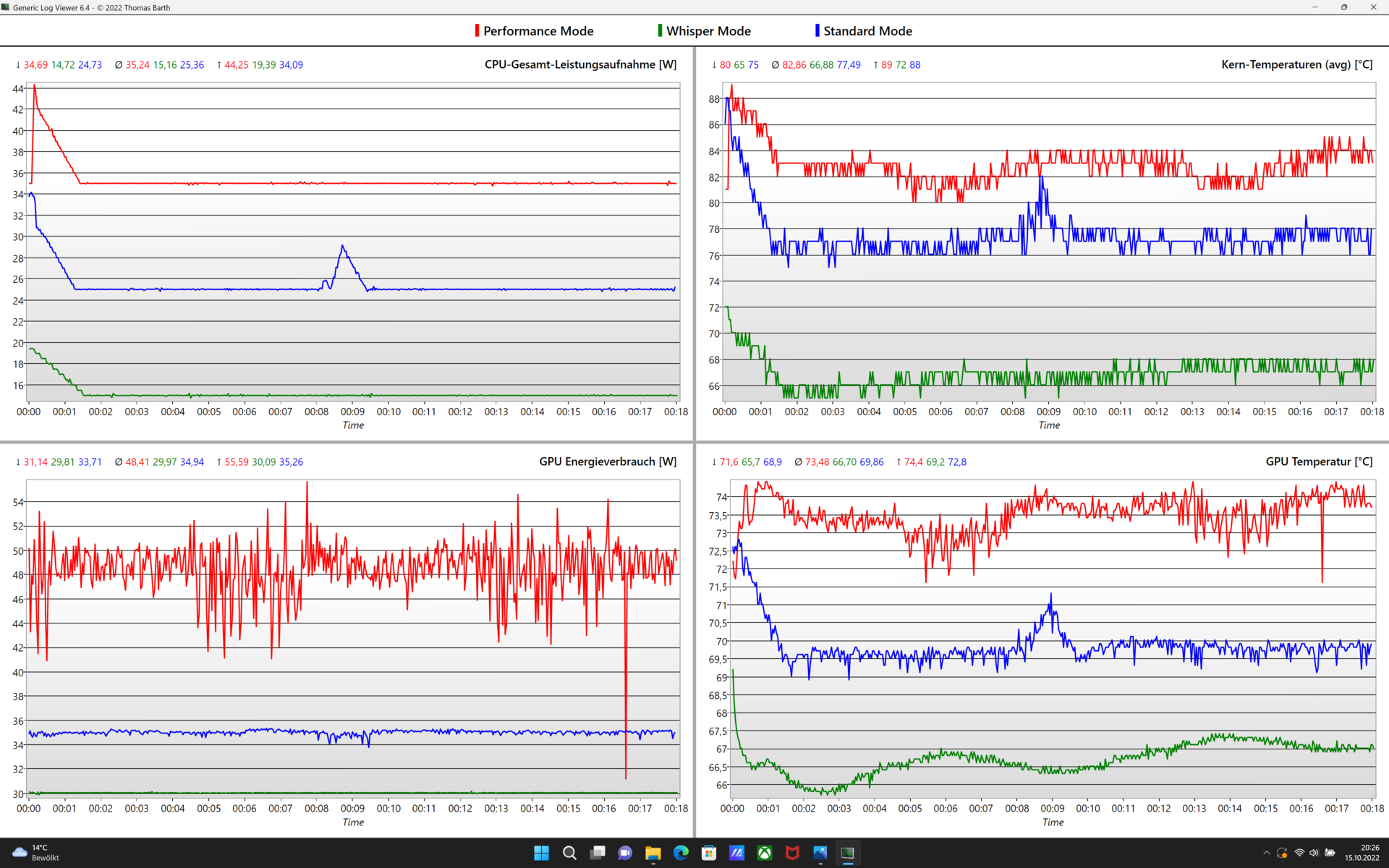Show hidden system tray icons
The height and width of the screenshot is (868, 1389).
click(1266, 854)
